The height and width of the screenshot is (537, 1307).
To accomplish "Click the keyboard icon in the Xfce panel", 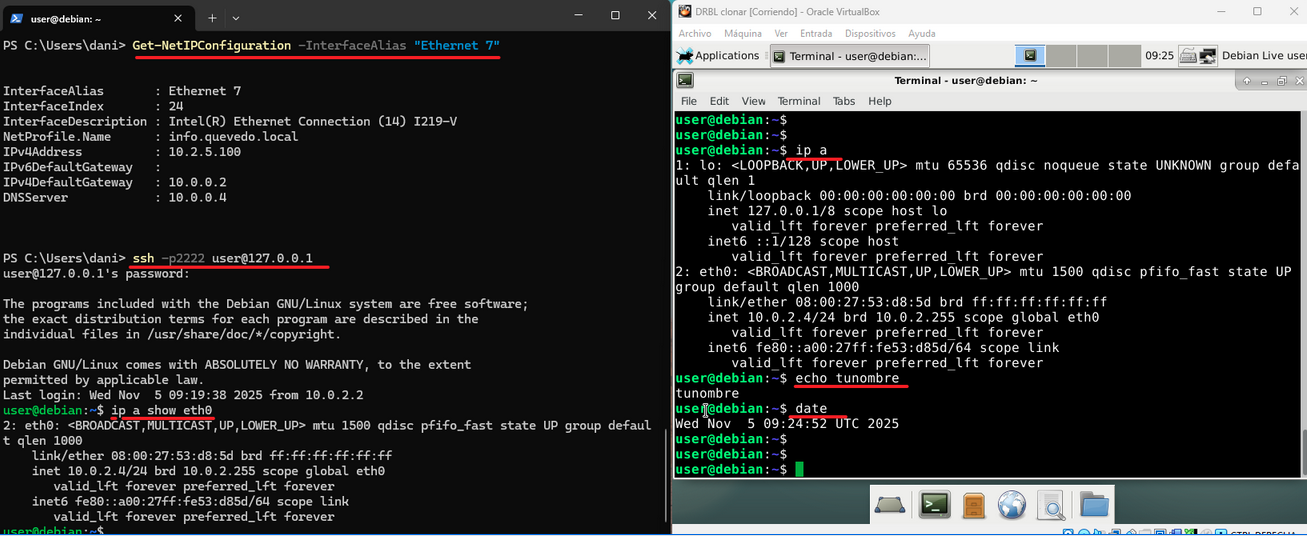I will pyautogui.click(x=1188, y=56).
